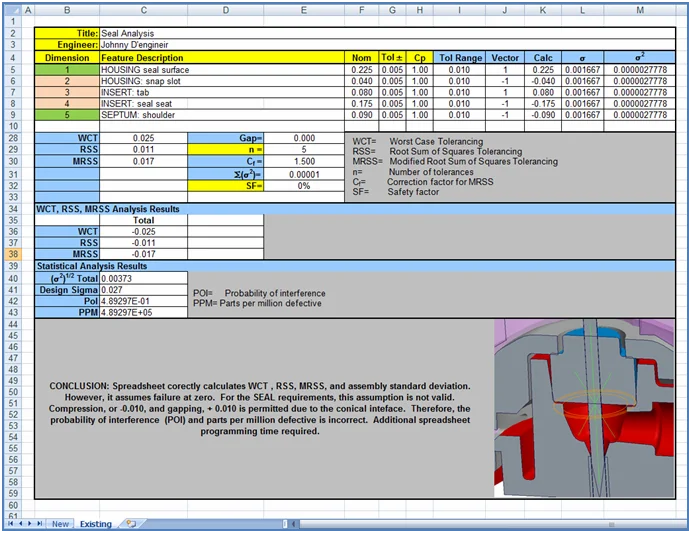The image size is (691, 533).
Task: Click green Dimension 5 cell
Action: tap(67, 115)
